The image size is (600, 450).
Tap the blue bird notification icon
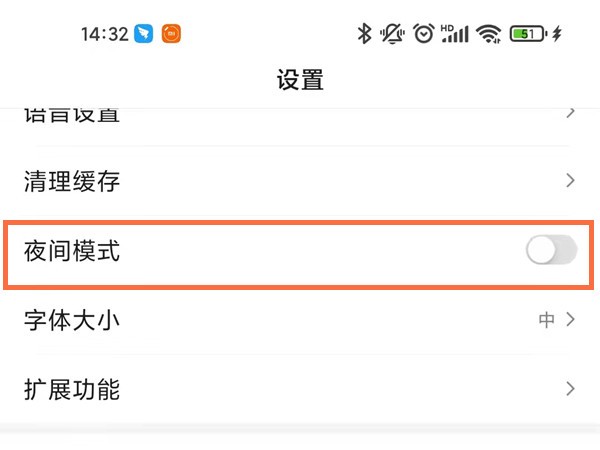[x=146, y=34]
